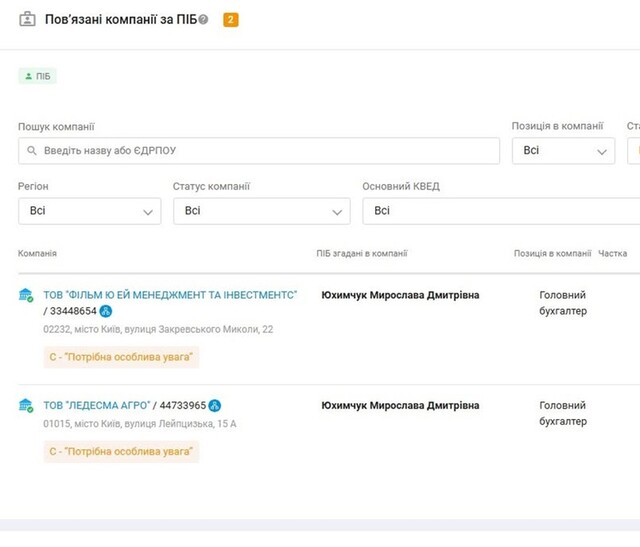Click the risk tag under Закревського Миколи address
The image size is (640, 547).
coord(121,357)
